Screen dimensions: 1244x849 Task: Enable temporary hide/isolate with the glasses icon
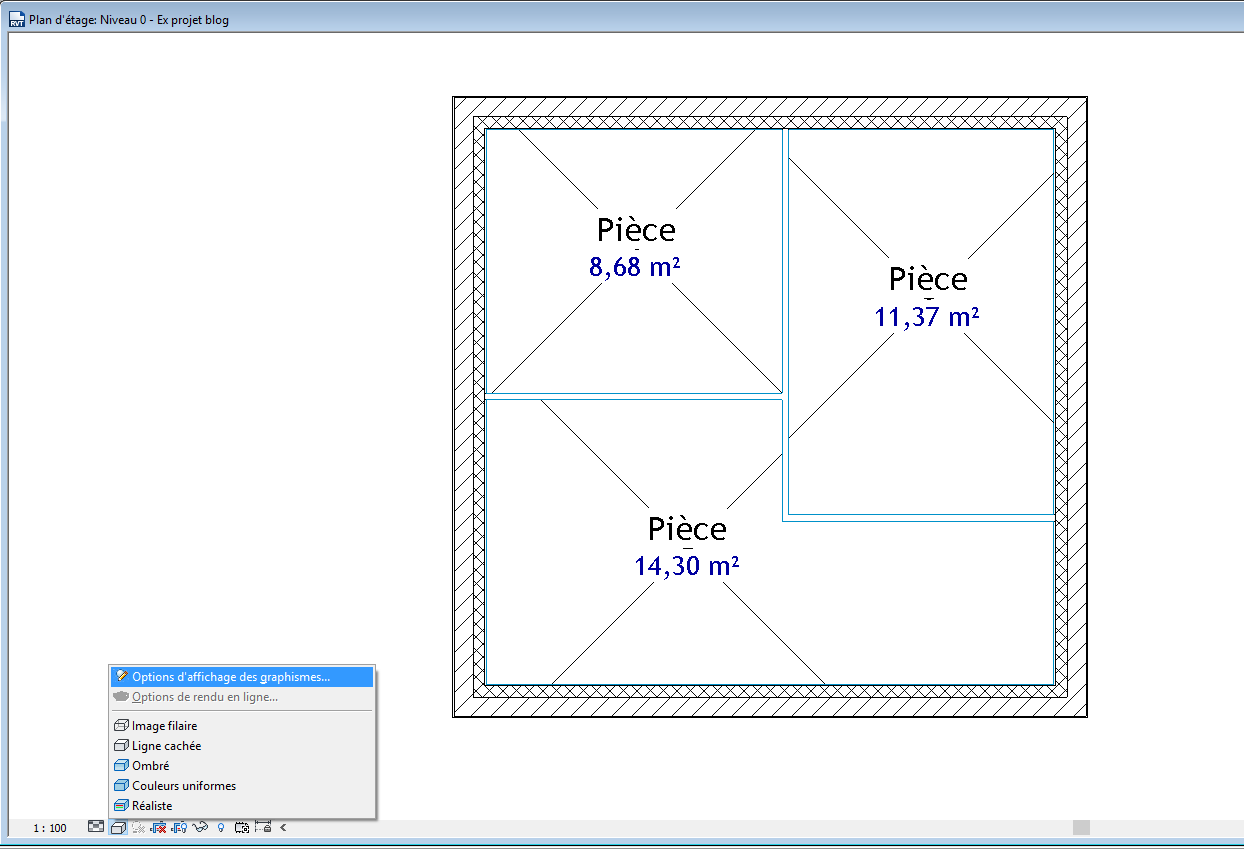point(200,827)
